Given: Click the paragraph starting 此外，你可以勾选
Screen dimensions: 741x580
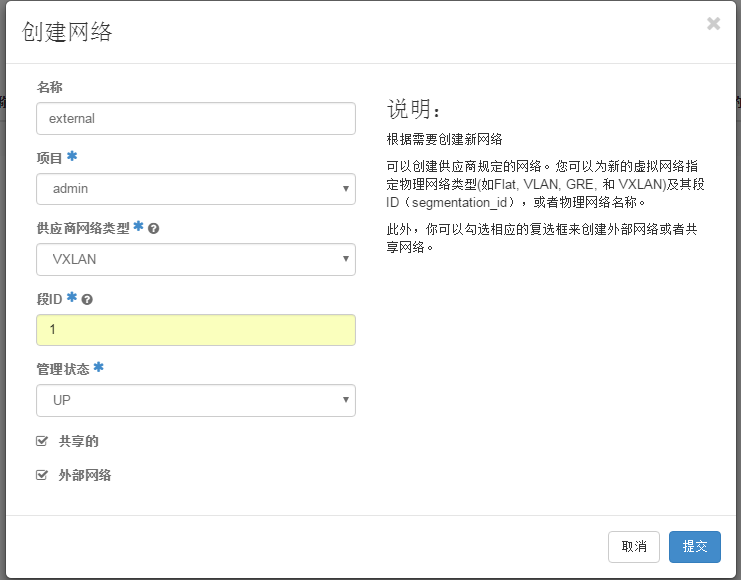Looking at the screenshot, I should [542, 238].
